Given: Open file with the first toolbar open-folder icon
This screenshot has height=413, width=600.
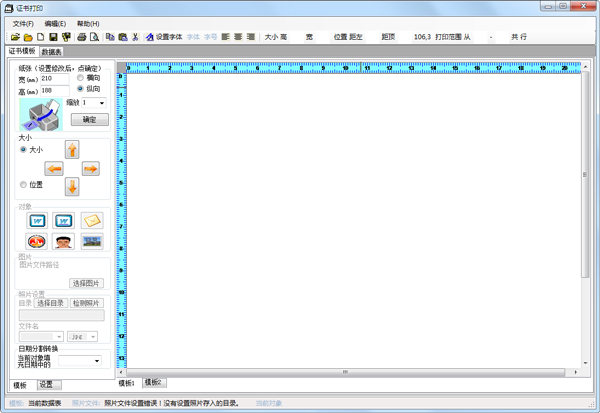Looking at the screenshot, I should [x=15, y=37].
